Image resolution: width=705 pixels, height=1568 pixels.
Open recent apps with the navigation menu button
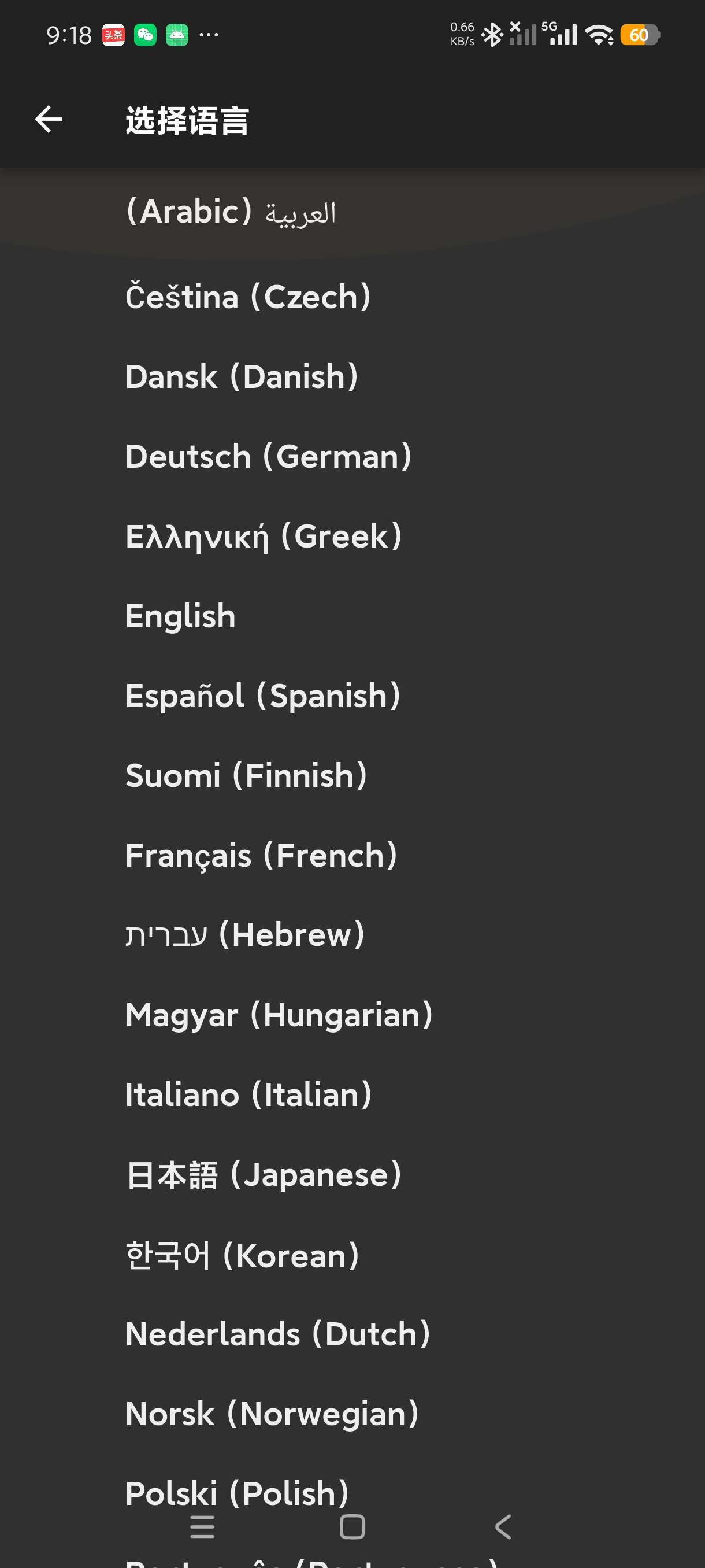pos(202,1526)
